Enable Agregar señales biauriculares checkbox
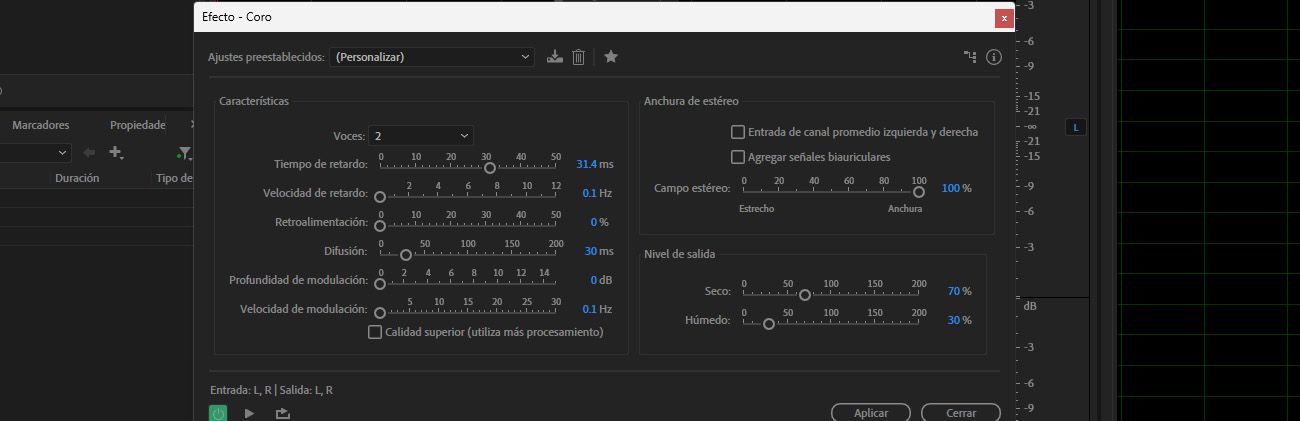The height and width of the screenshot is (421, 1300). [738, 157]
